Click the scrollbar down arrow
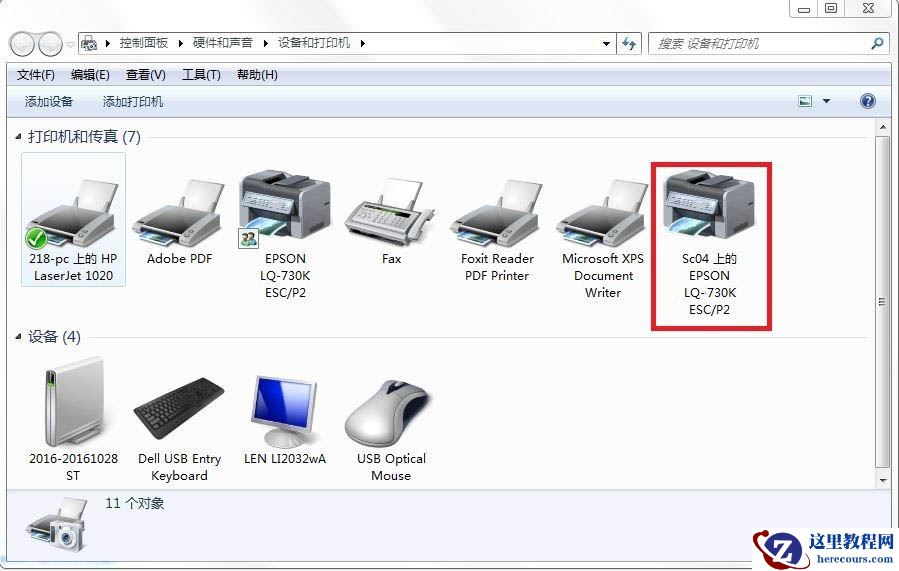 click(x=883, y=480)
